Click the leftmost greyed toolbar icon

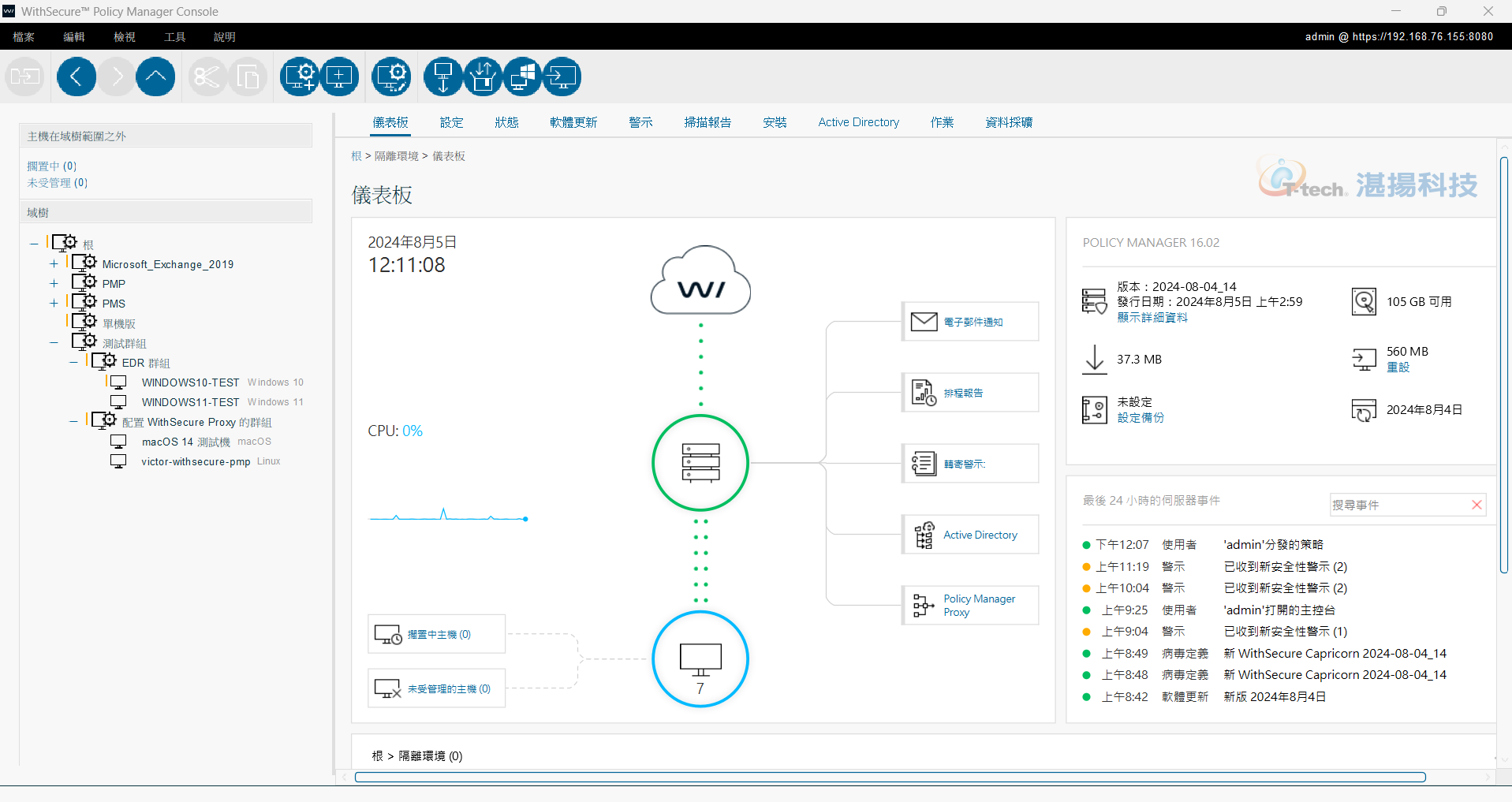25,76
